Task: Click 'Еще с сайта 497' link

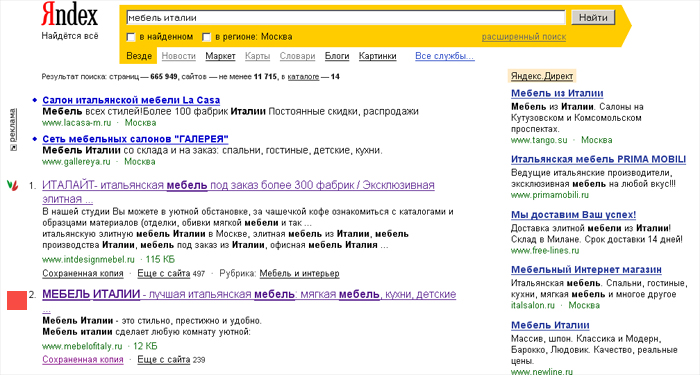Action: (171, 273)
